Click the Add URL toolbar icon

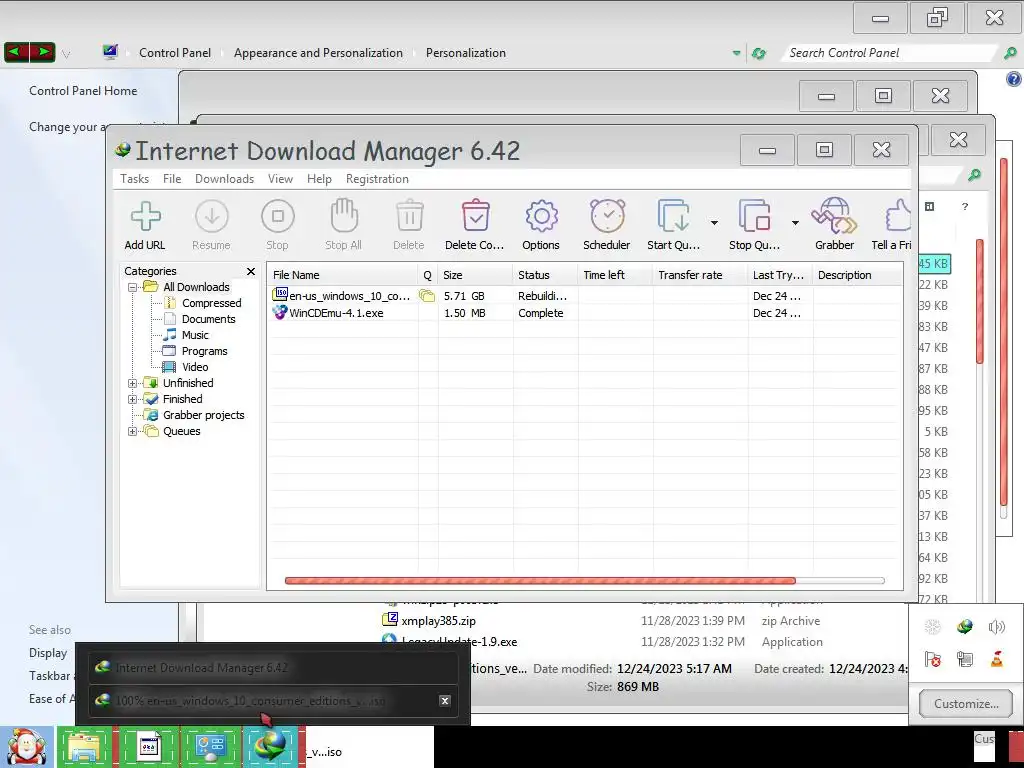coord(145,216)
